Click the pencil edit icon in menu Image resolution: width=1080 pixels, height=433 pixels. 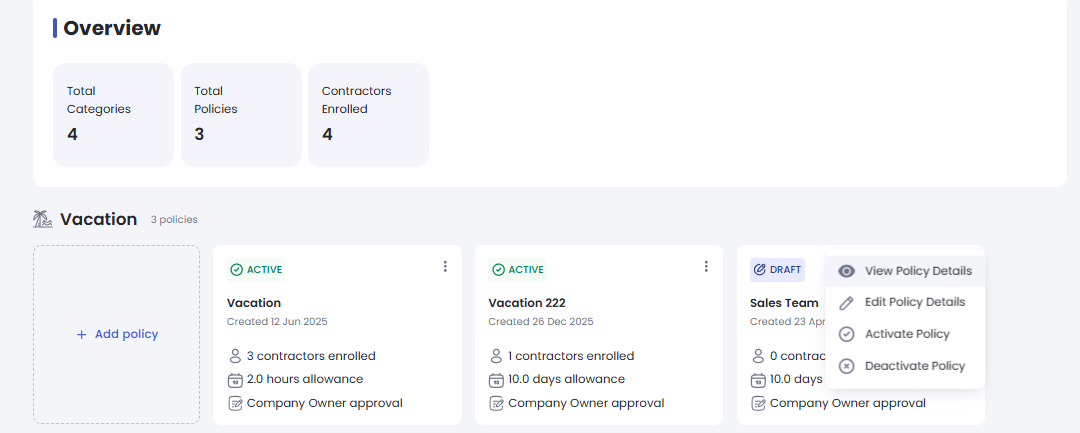tap(846, 303)
